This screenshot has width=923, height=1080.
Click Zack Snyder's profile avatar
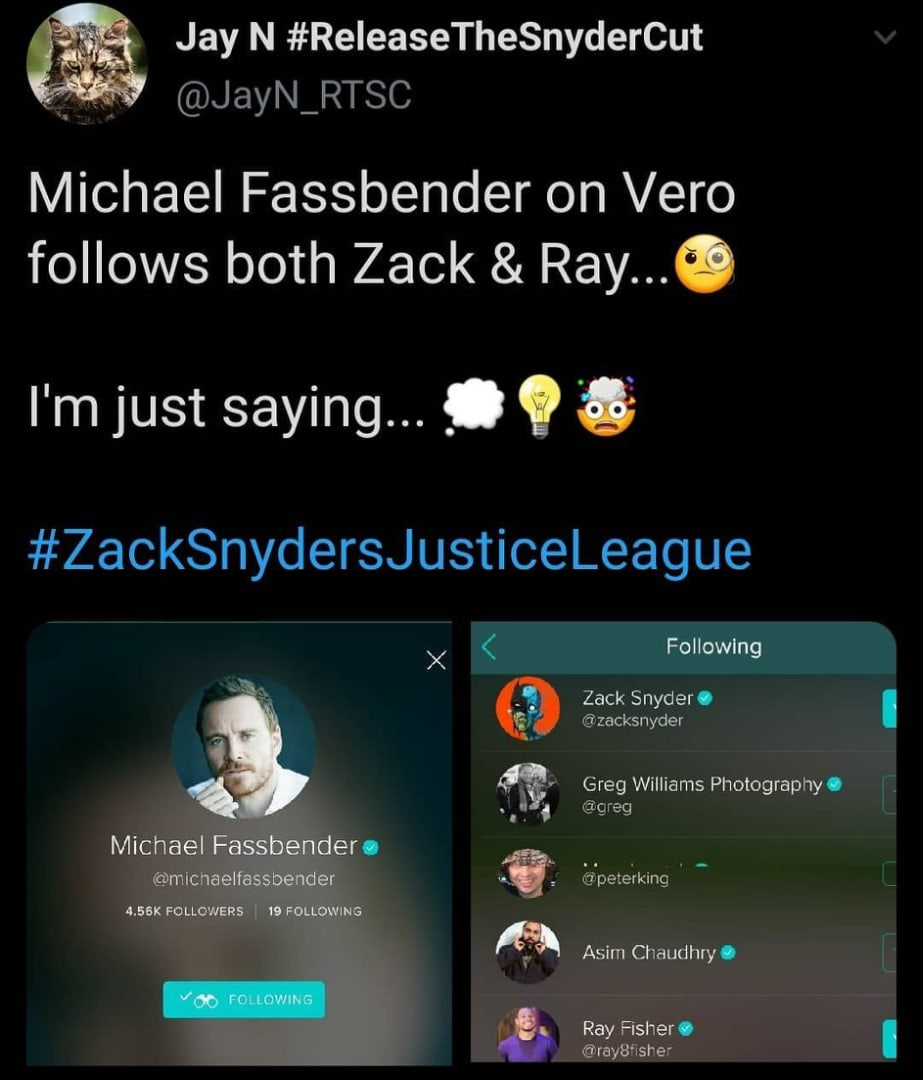click(528, 708)
